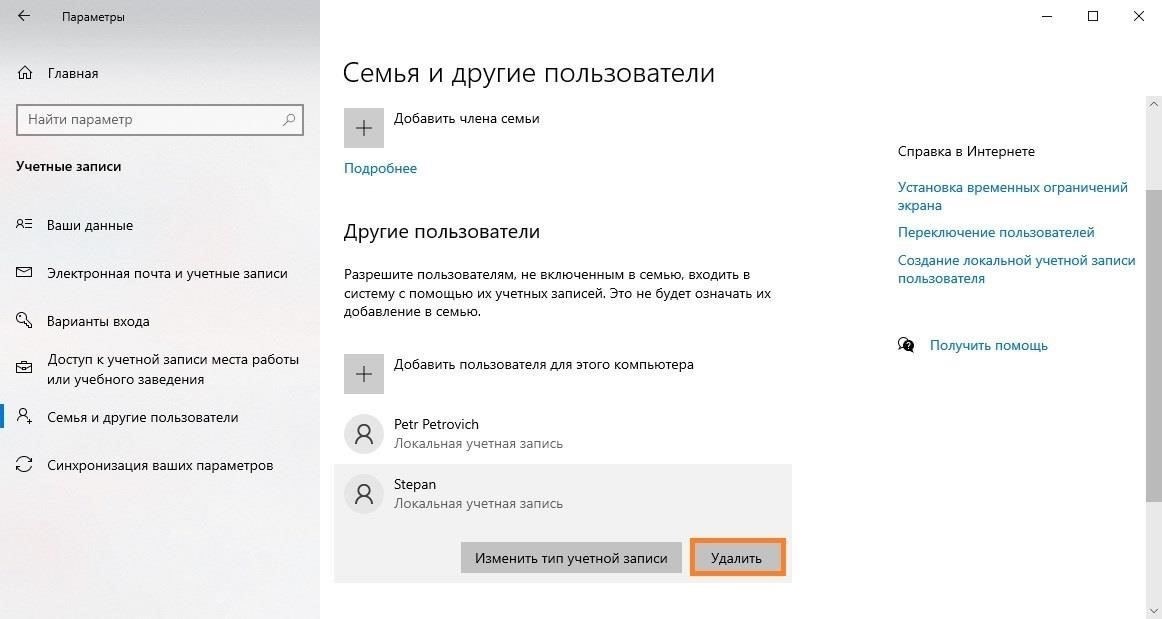
Task: Click the Stepan avatar icon
Action: [364, 494]
